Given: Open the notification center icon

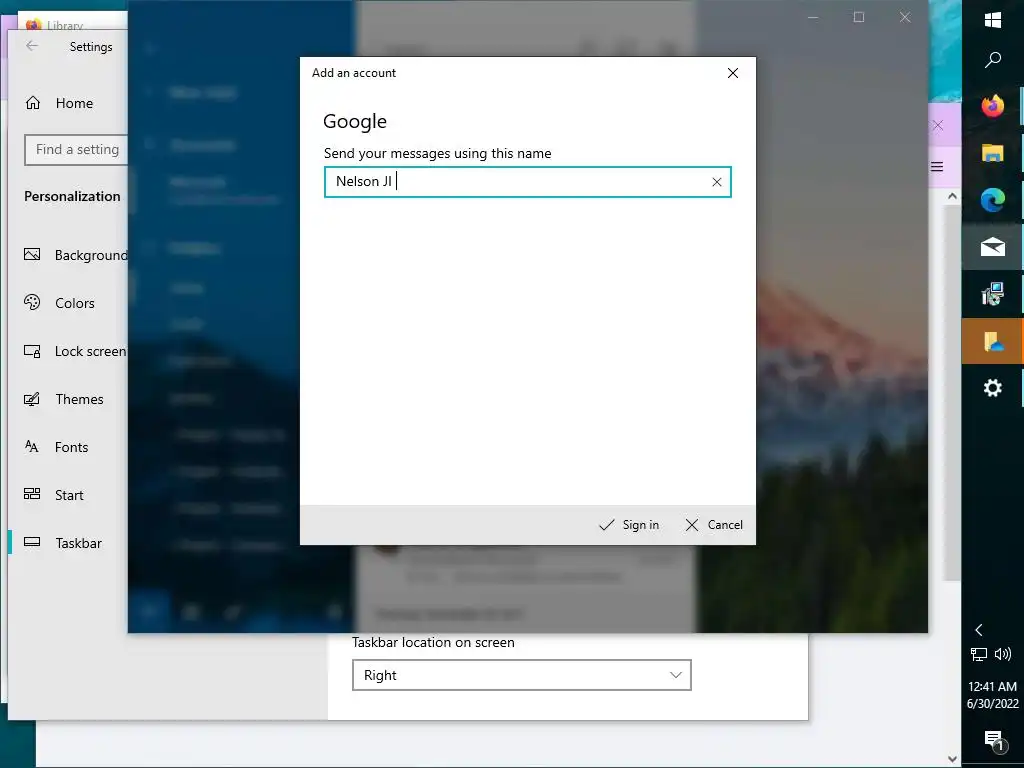Looking at the screenshot, I should tap(993, 740).
